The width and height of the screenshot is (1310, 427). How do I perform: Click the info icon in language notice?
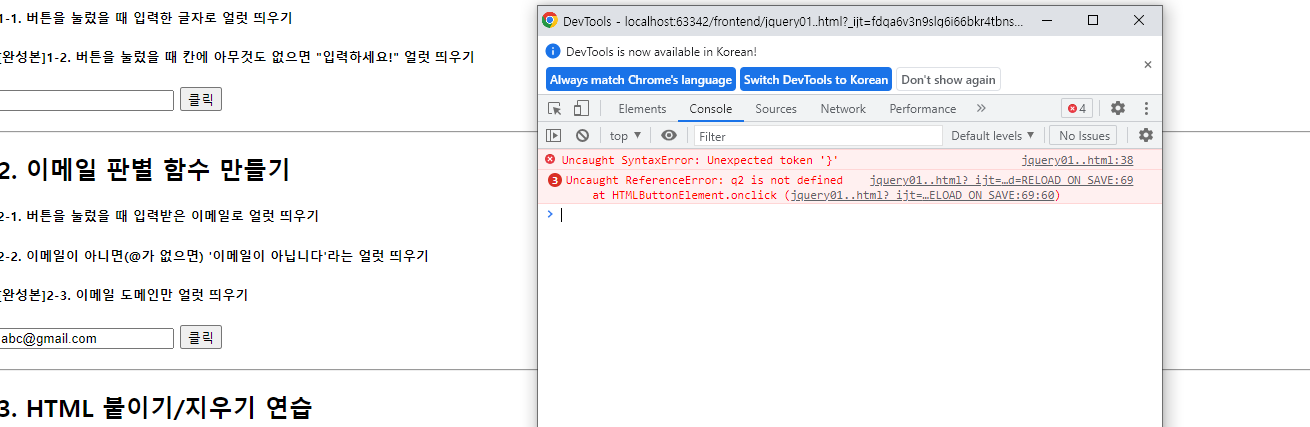pos(553,51)
